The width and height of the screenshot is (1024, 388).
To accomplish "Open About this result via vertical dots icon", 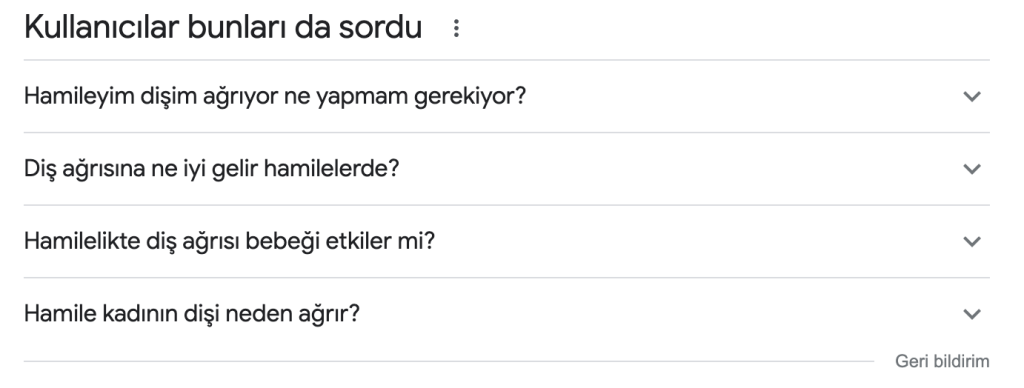I will tap(456, 28).
